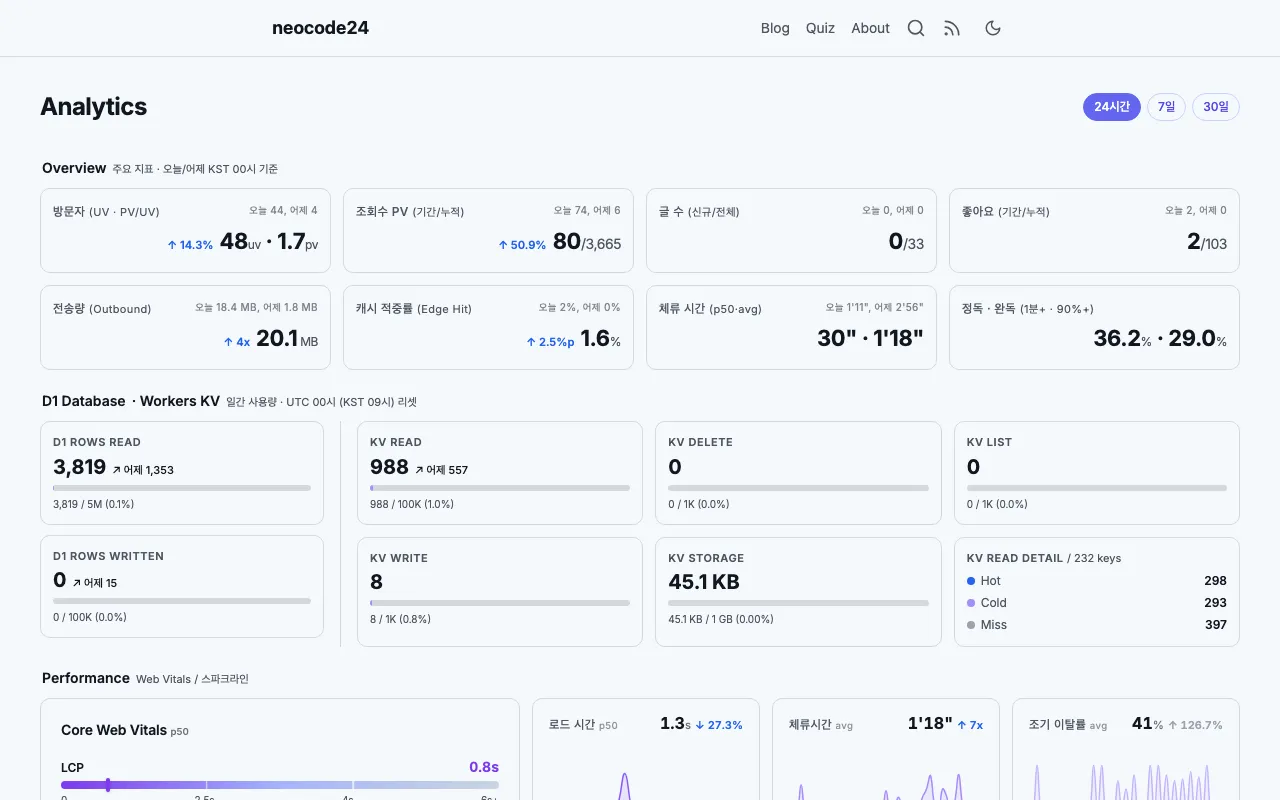Image resolution: width=1280 pixels, height=800 pixels.
Task: Click the neocode24 site logo
Action: pos(320,28)
